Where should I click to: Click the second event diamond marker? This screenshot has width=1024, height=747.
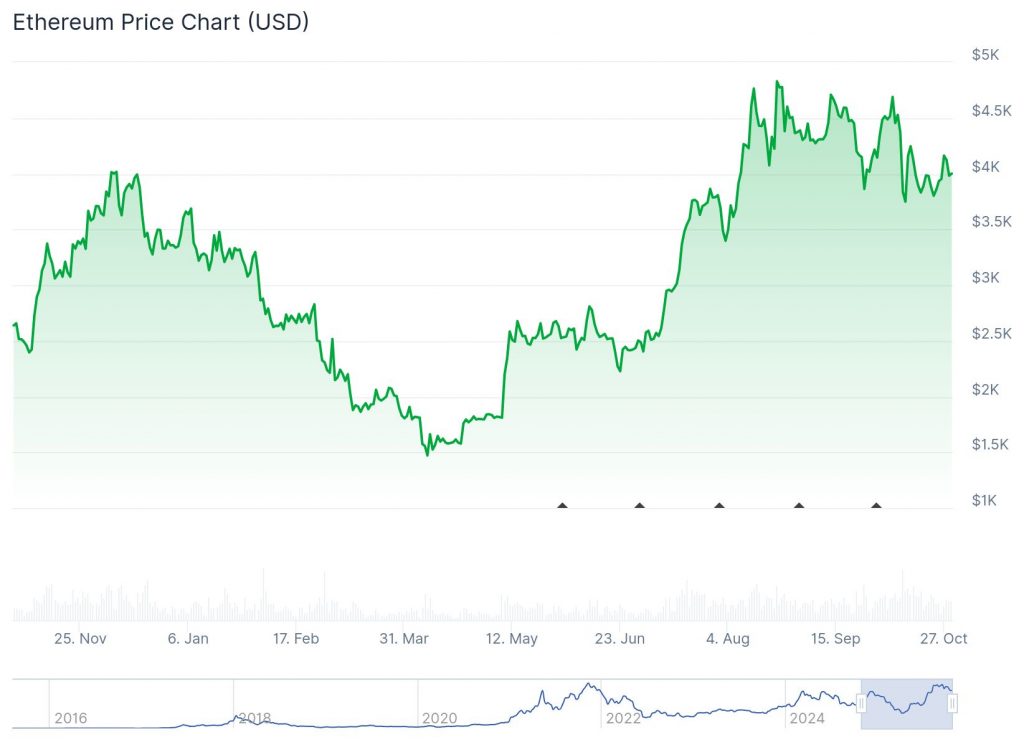(x=640, y=506)
